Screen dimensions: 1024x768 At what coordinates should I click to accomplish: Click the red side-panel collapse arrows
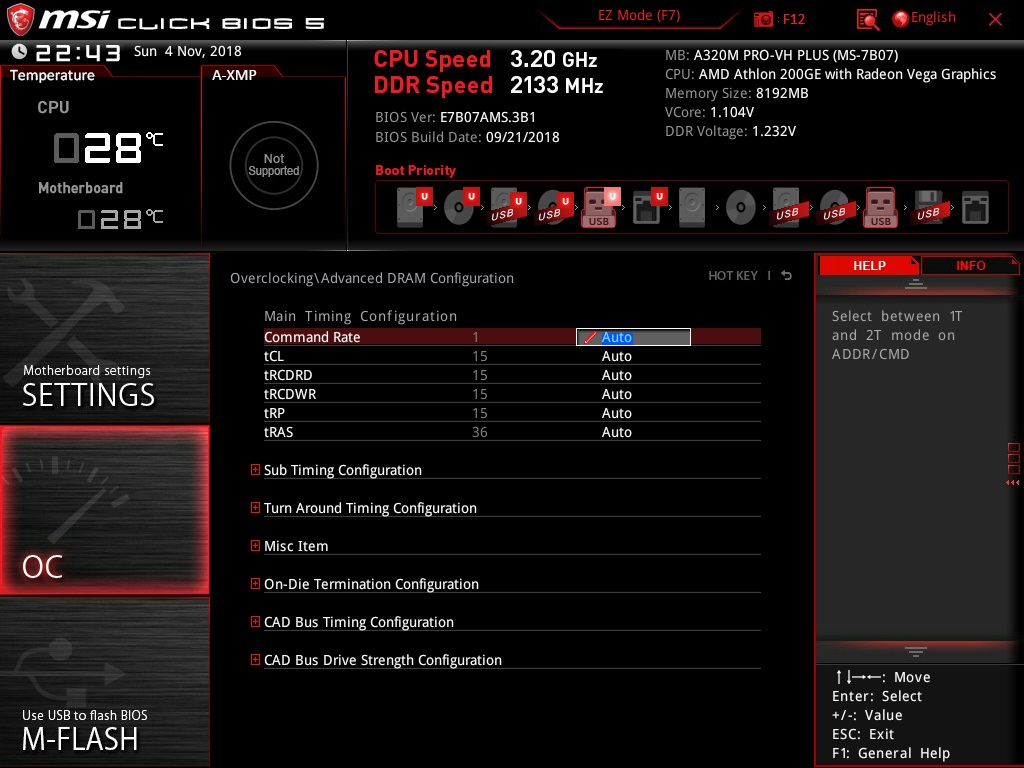coord(1013,483)
